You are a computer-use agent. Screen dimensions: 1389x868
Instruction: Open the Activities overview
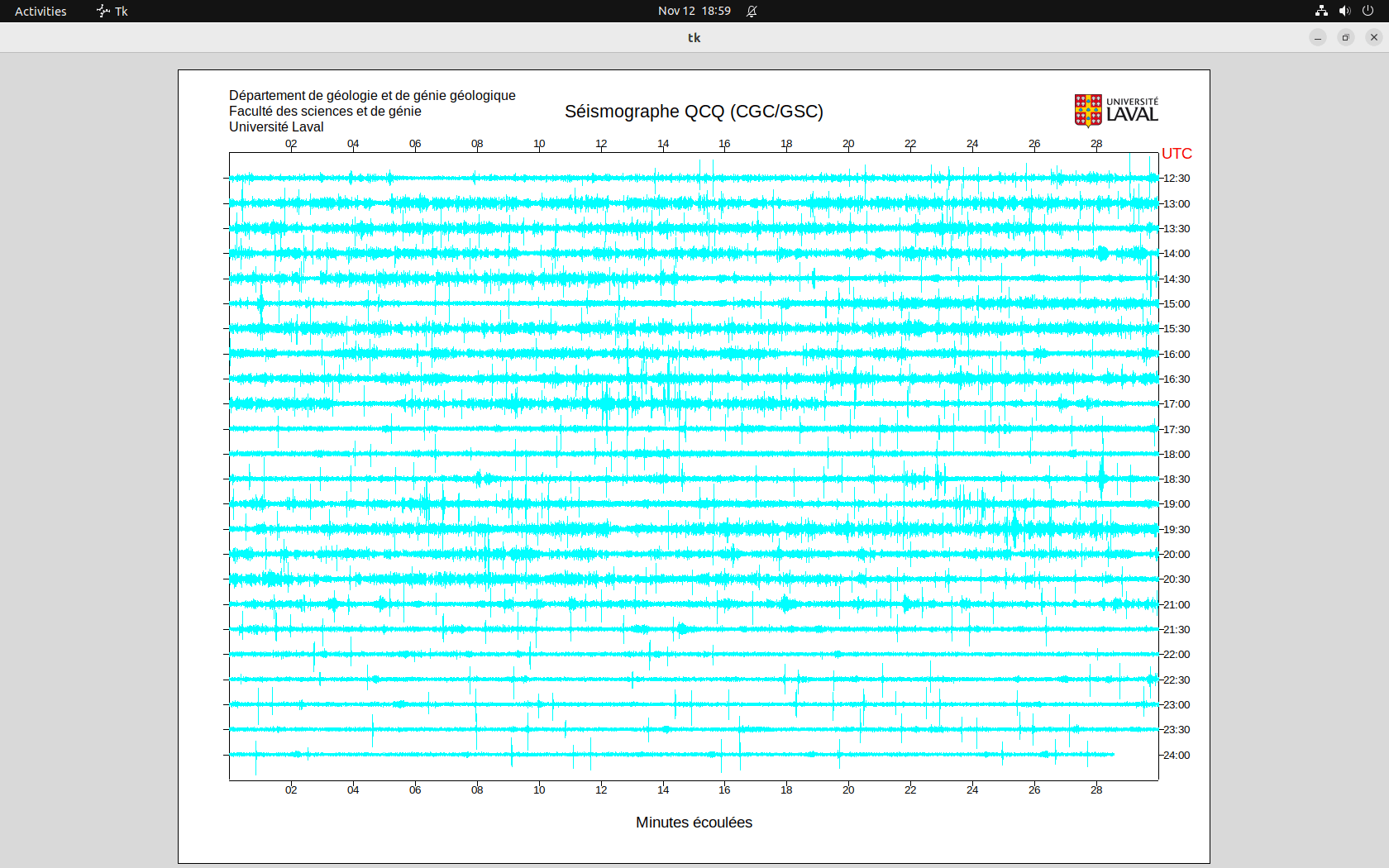click(x=41, y=11)
